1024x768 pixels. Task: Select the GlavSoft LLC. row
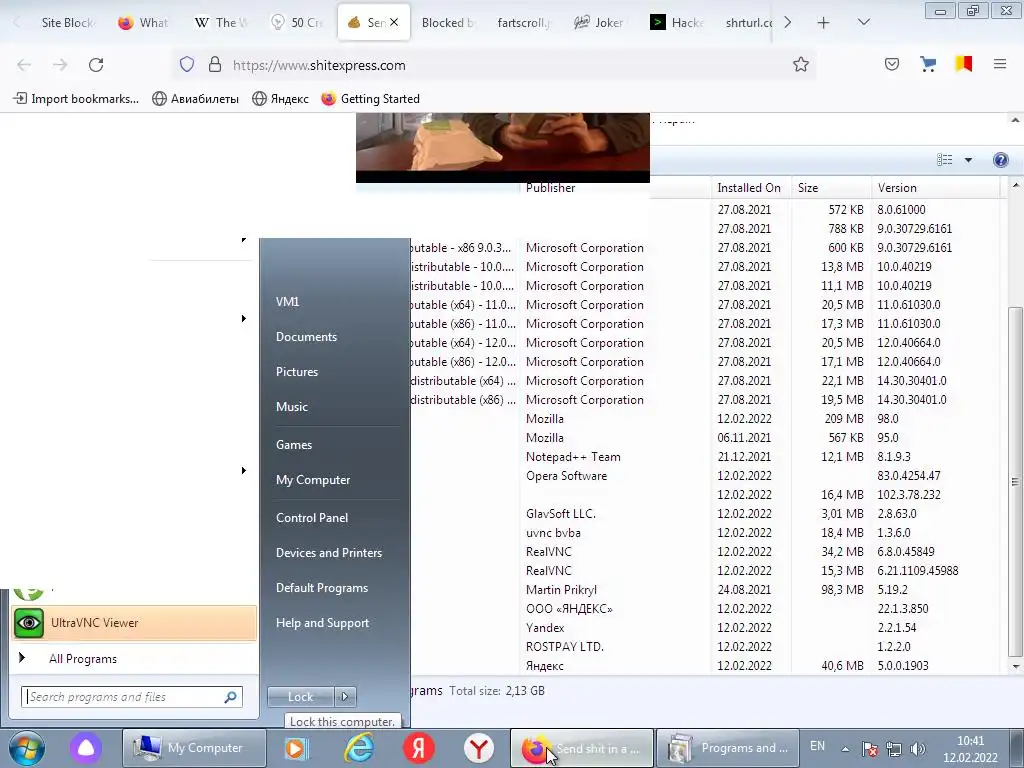tap(705, 513)
